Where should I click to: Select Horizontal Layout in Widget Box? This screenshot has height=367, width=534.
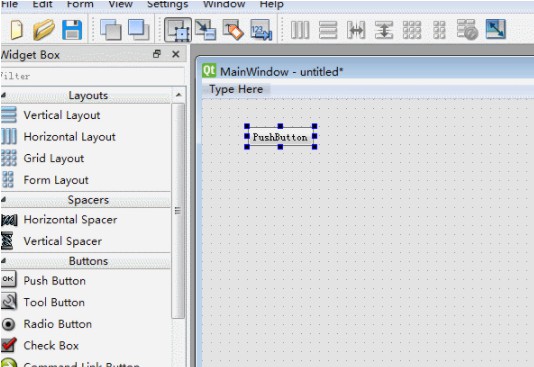tap(85, 137)
